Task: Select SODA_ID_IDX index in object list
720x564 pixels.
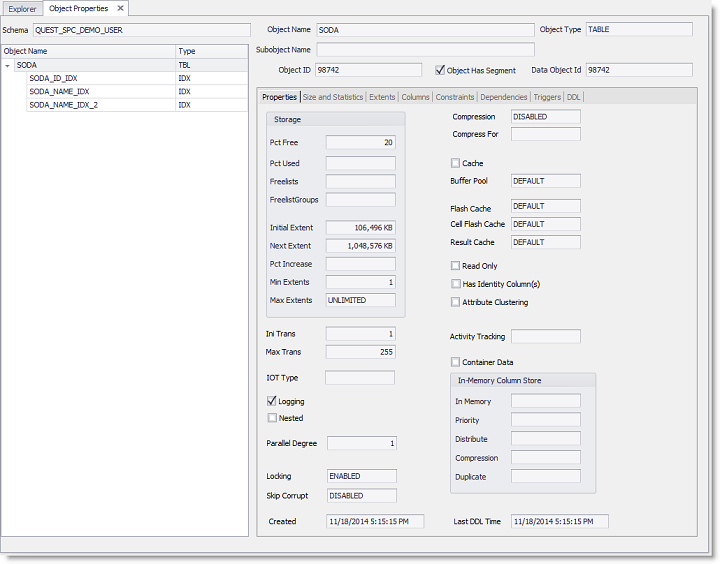Action: 54,78
